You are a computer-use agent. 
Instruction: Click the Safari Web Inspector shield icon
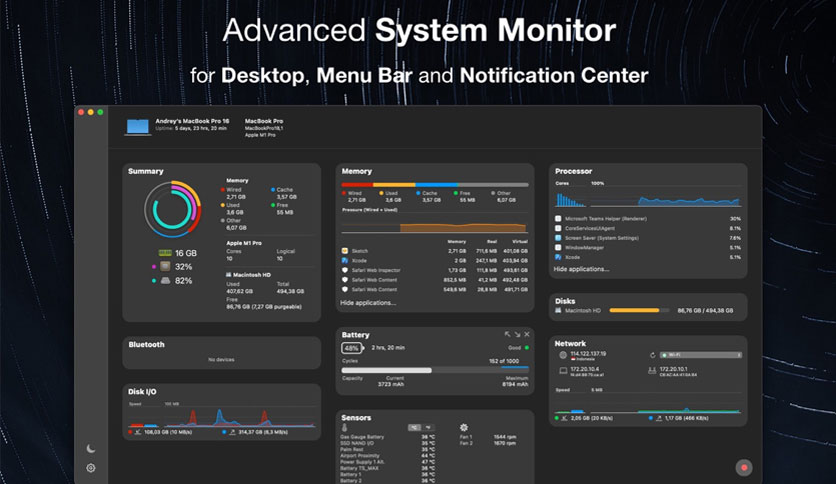tap(345, 270)
